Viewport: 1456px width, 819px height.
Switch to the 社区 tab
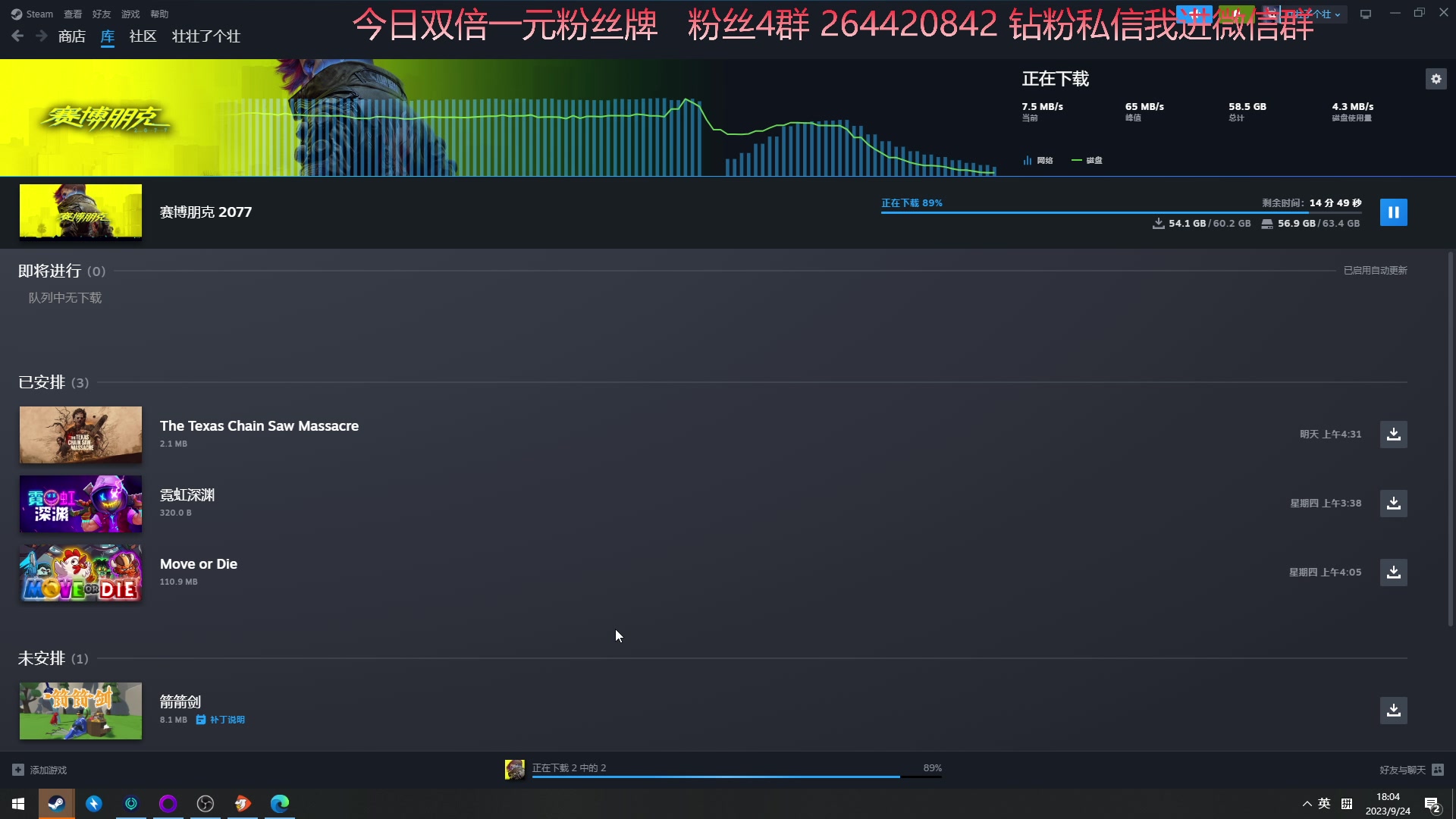[x=143, y=36]
